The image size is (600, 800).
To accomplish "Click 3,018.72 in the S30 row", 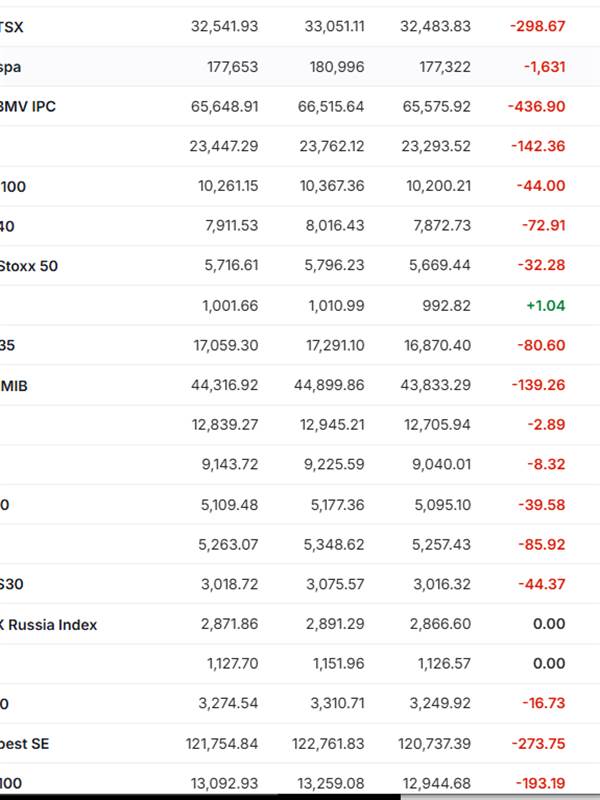I will point(230,584).
